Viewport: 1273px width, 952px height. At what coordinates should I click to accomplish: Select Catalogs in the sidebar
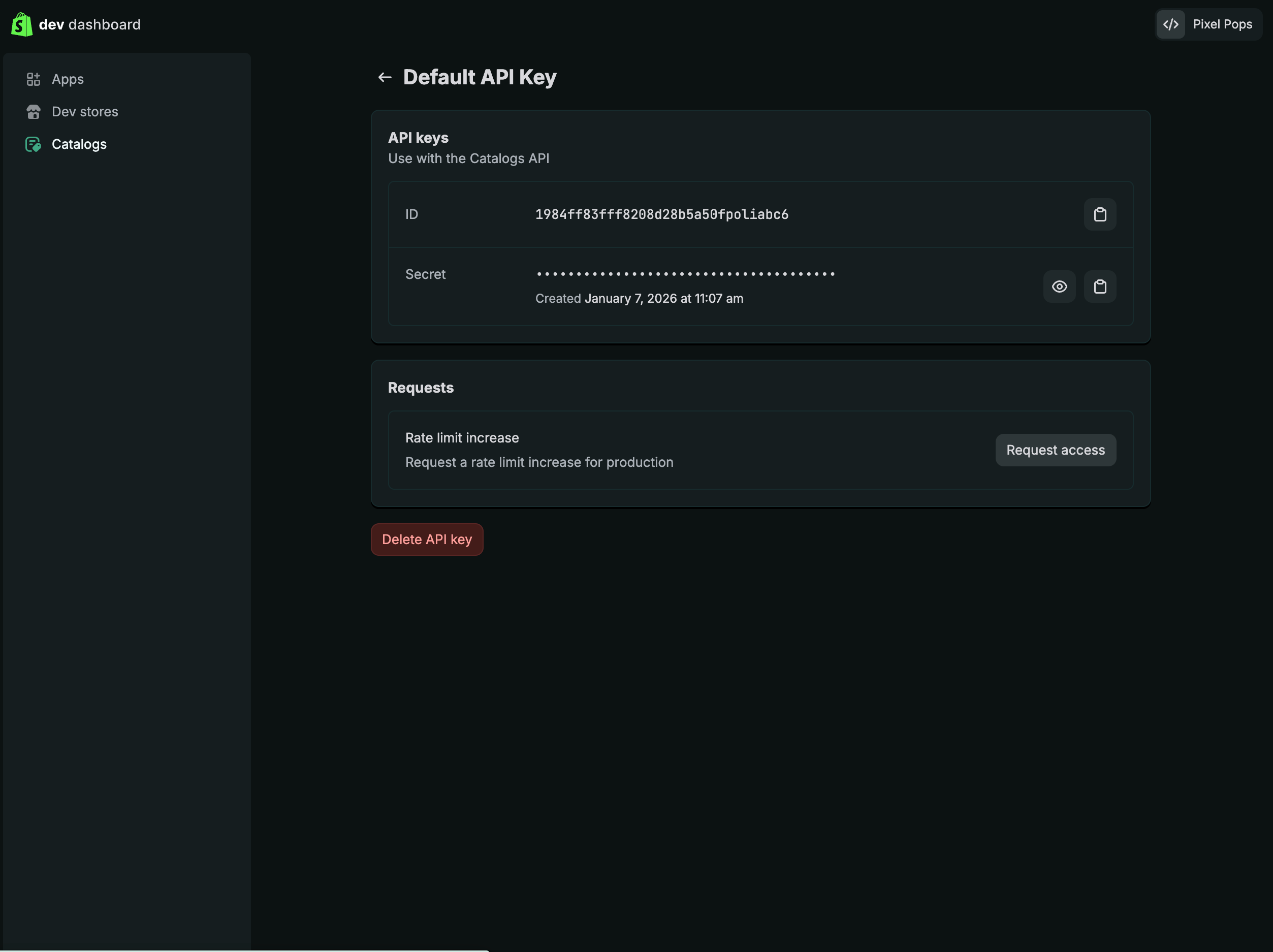click(79, 144)
